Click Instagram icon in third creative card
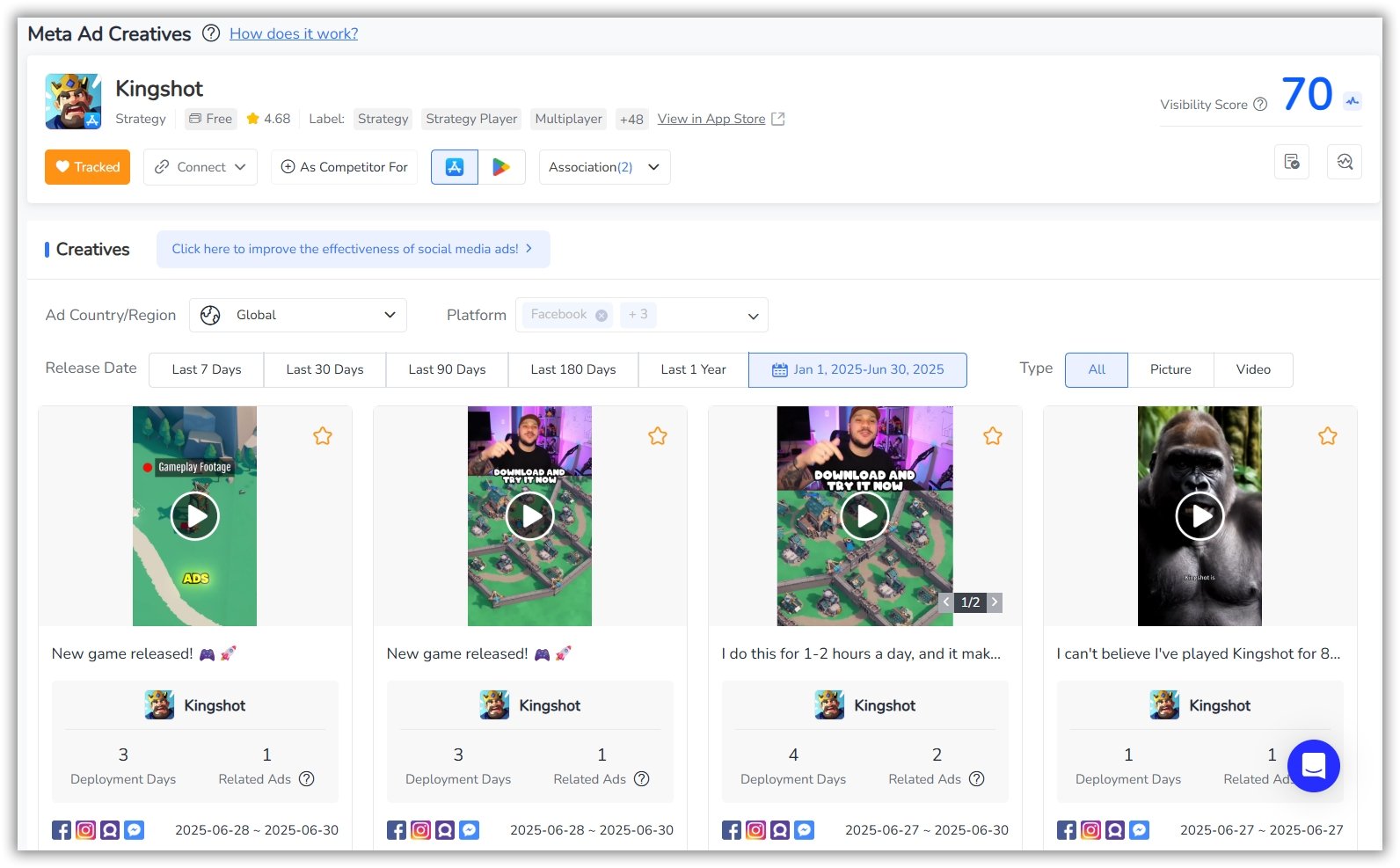 755,830
